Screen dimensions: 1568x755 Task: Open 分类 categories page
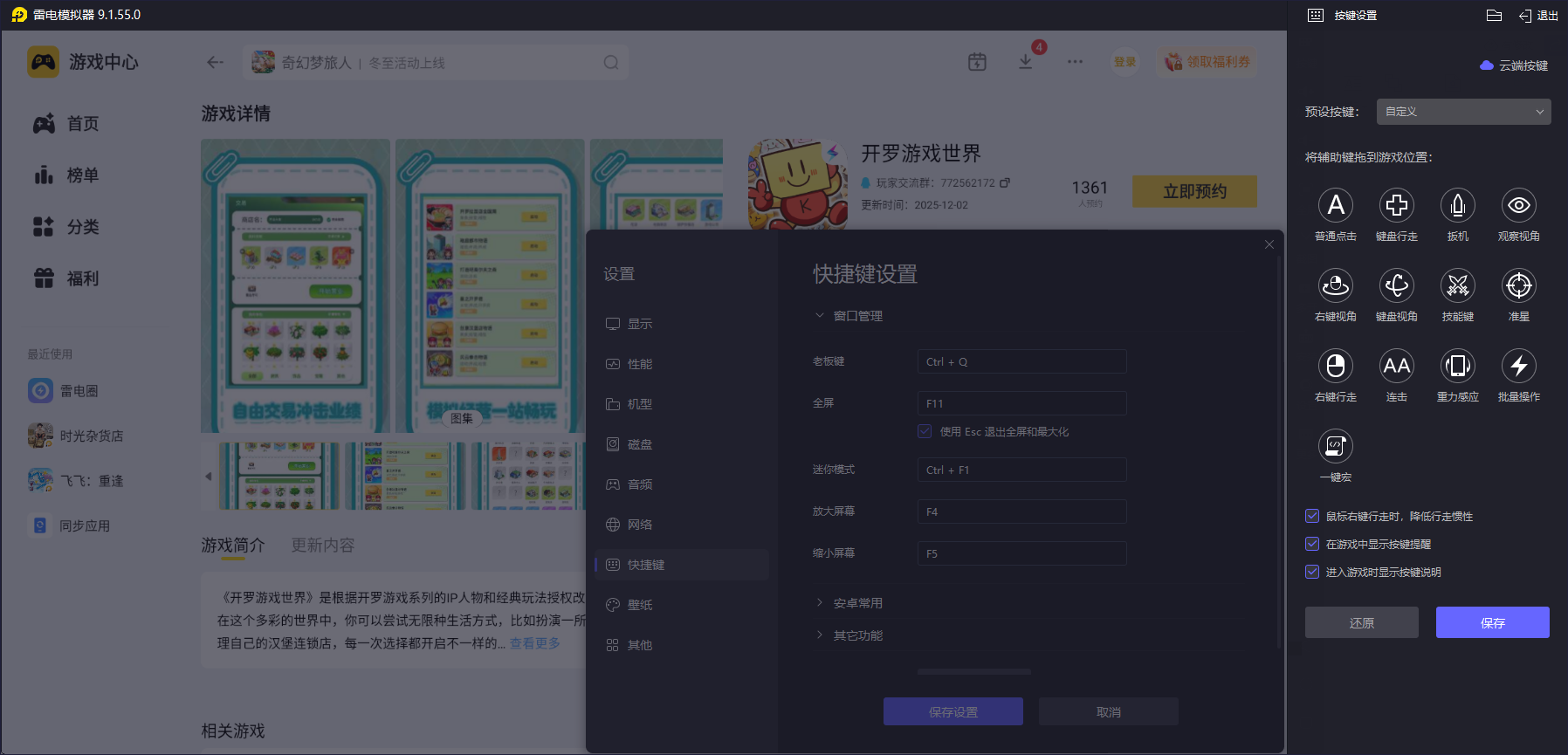click(x=66, y=227)
